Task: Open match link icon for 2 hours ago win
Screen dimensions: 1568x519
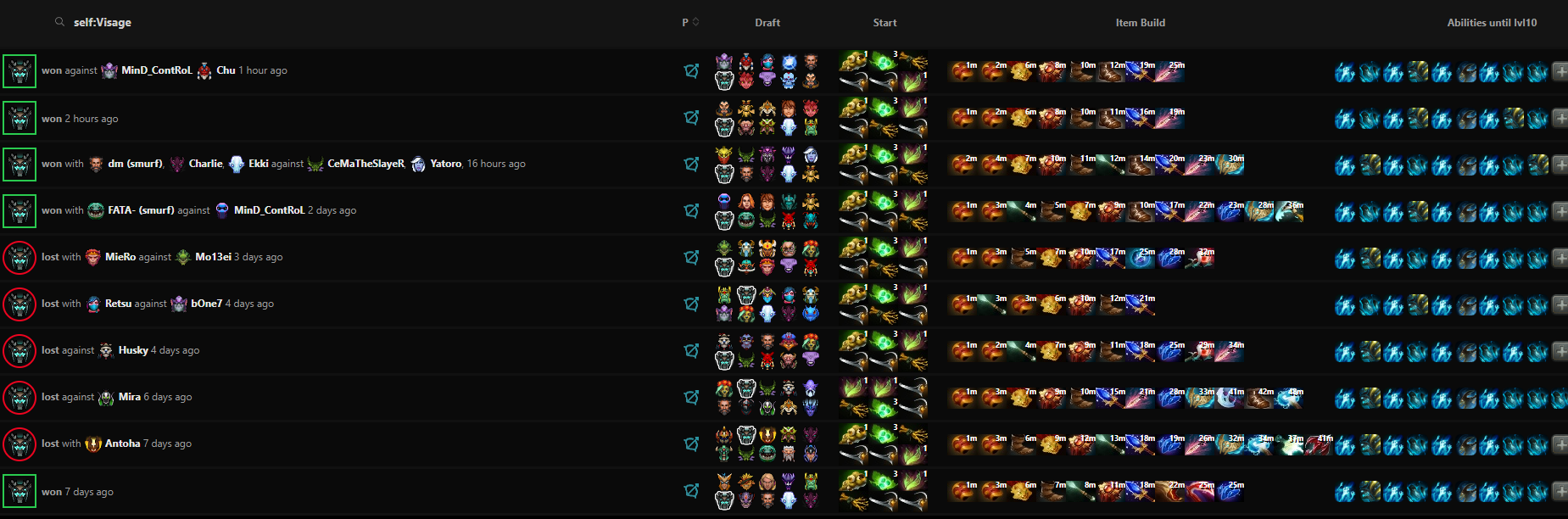Action: click(692, 117)
